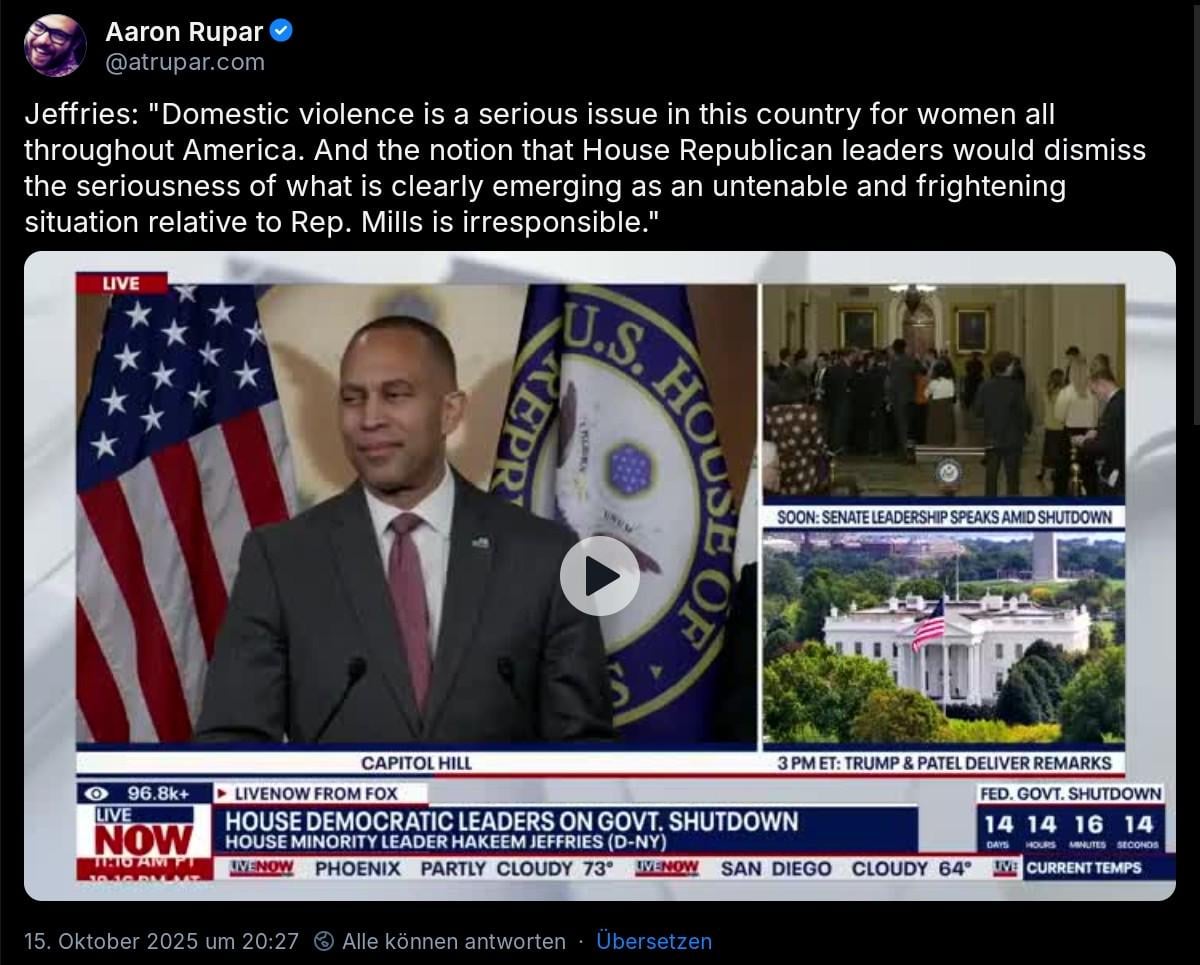Viewport: 1200px width, 965px height.
Task: Play the Jeffries press conference video
Action: pyautogui.click(x=599, y=576)
